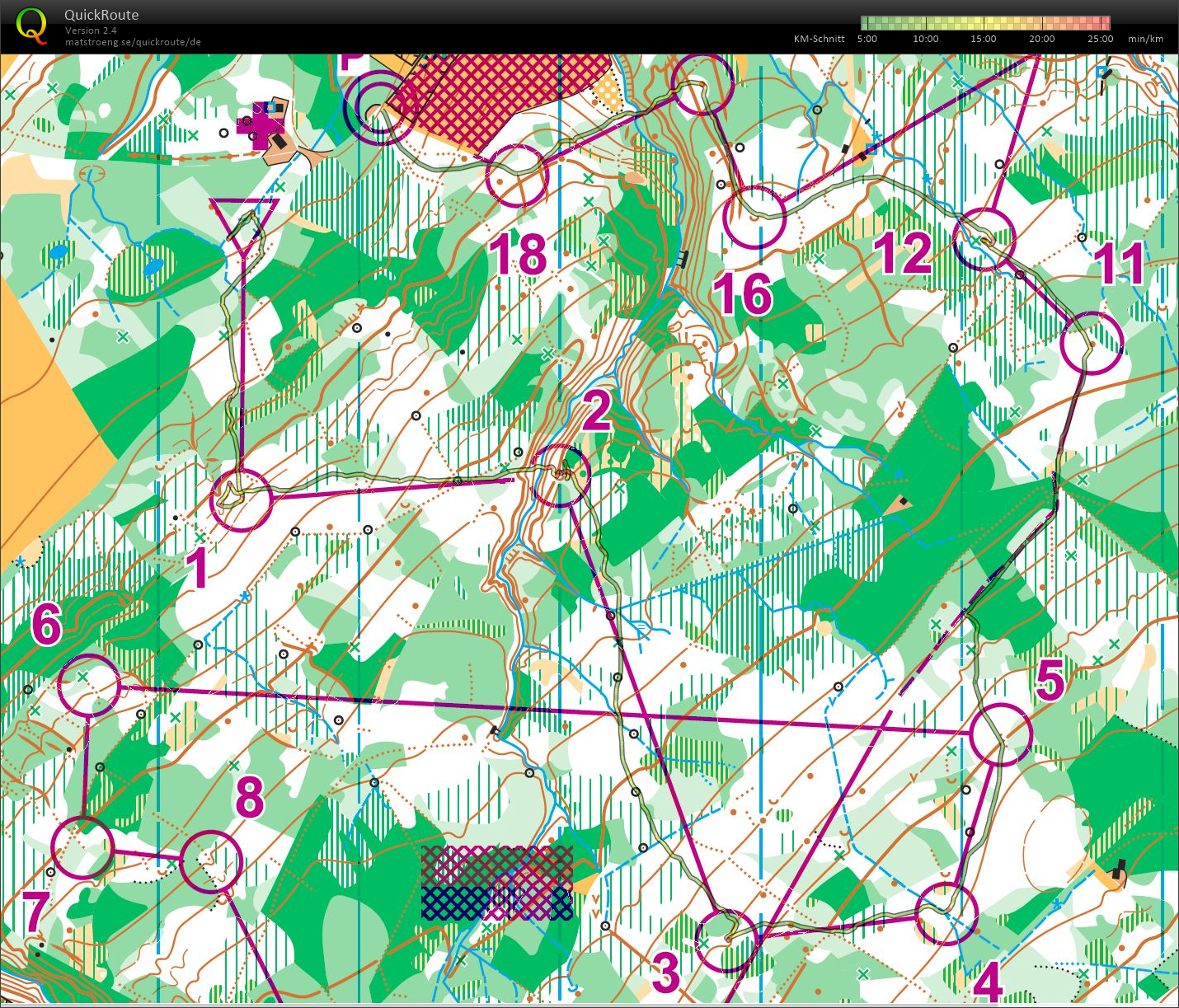Viewport: 1179px width, 1008px height.
Task: Select the circle for control 11
Action: click(1092, 343)
